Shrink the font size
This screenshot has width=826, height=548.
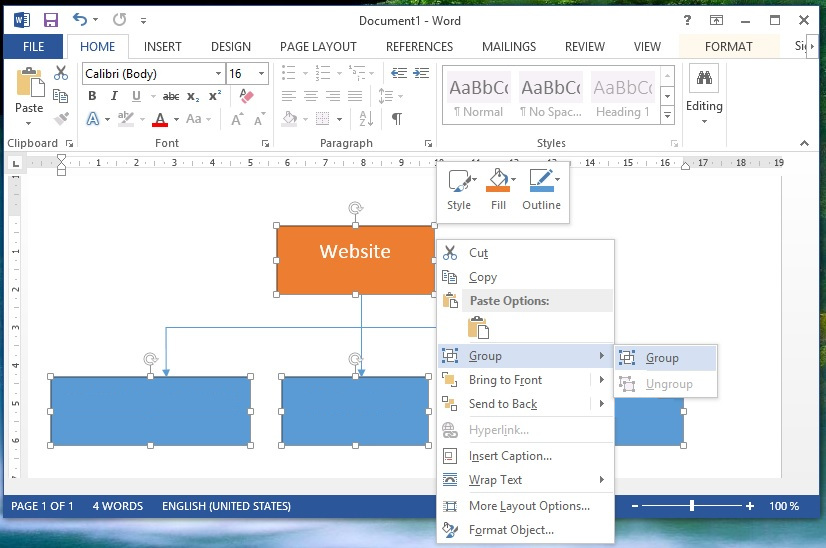pos(259,119)
